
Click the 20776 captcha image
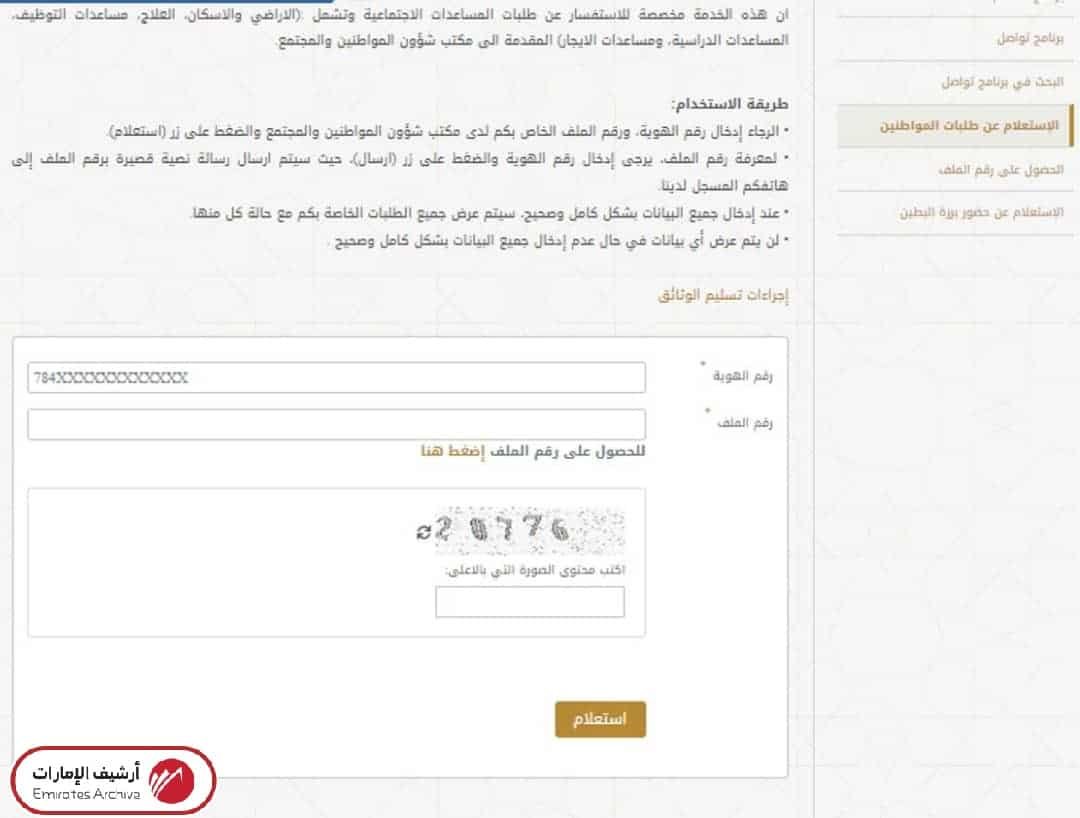pyautogui.click(x=530, y=530)
